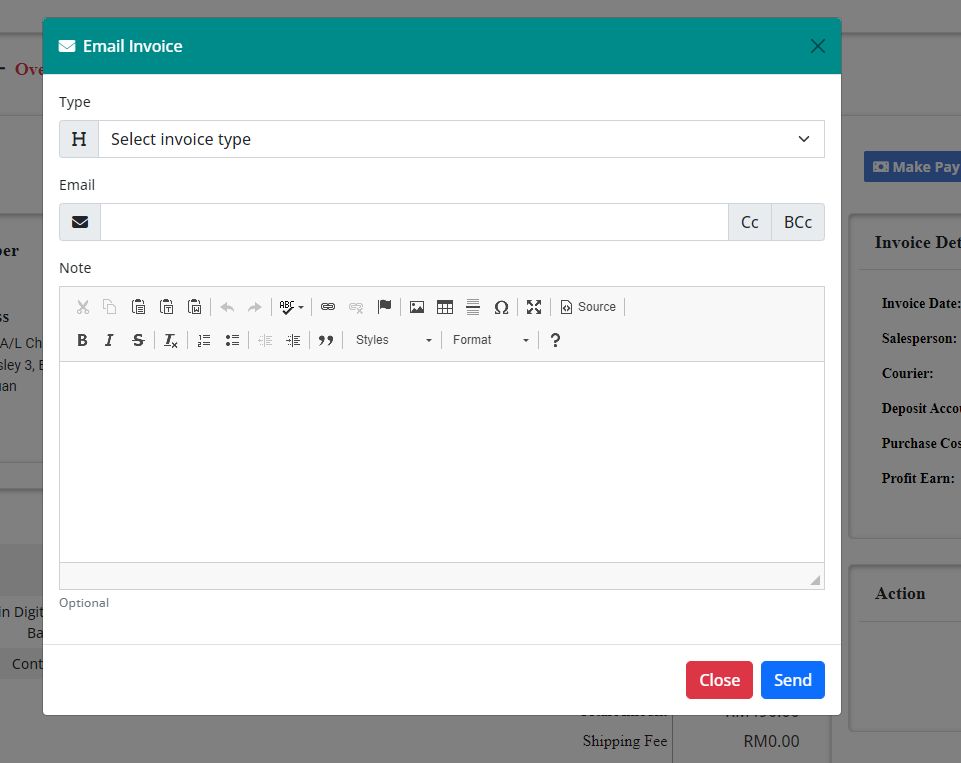Screen dimensions: 961x763
Task: Open the Styles dropdown
Action: (393, 340)
